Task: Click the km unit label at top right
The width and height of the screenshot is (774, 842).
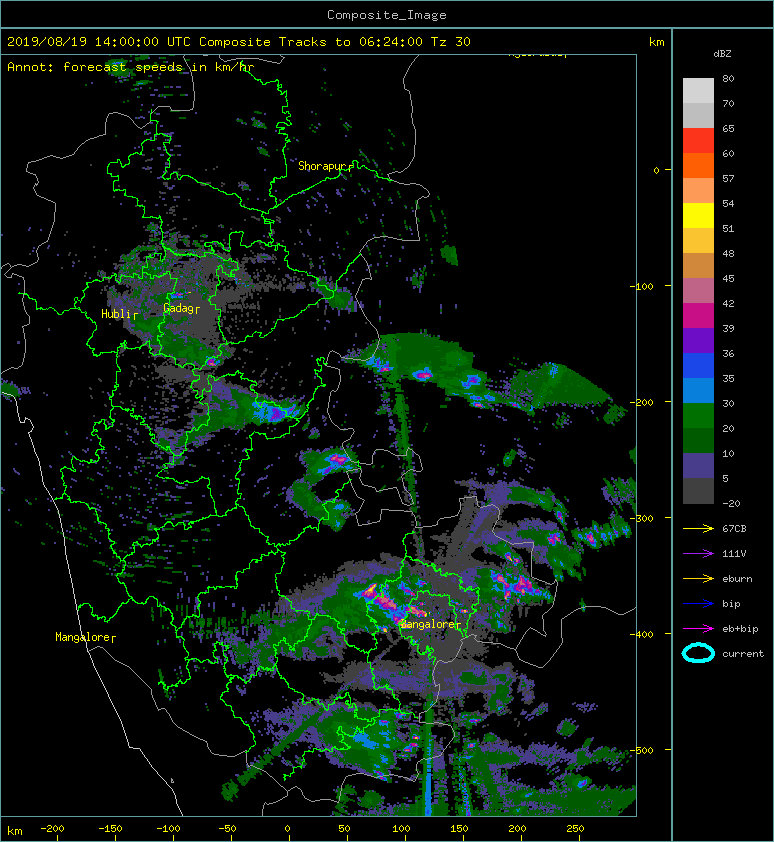Action: point(656,42)
